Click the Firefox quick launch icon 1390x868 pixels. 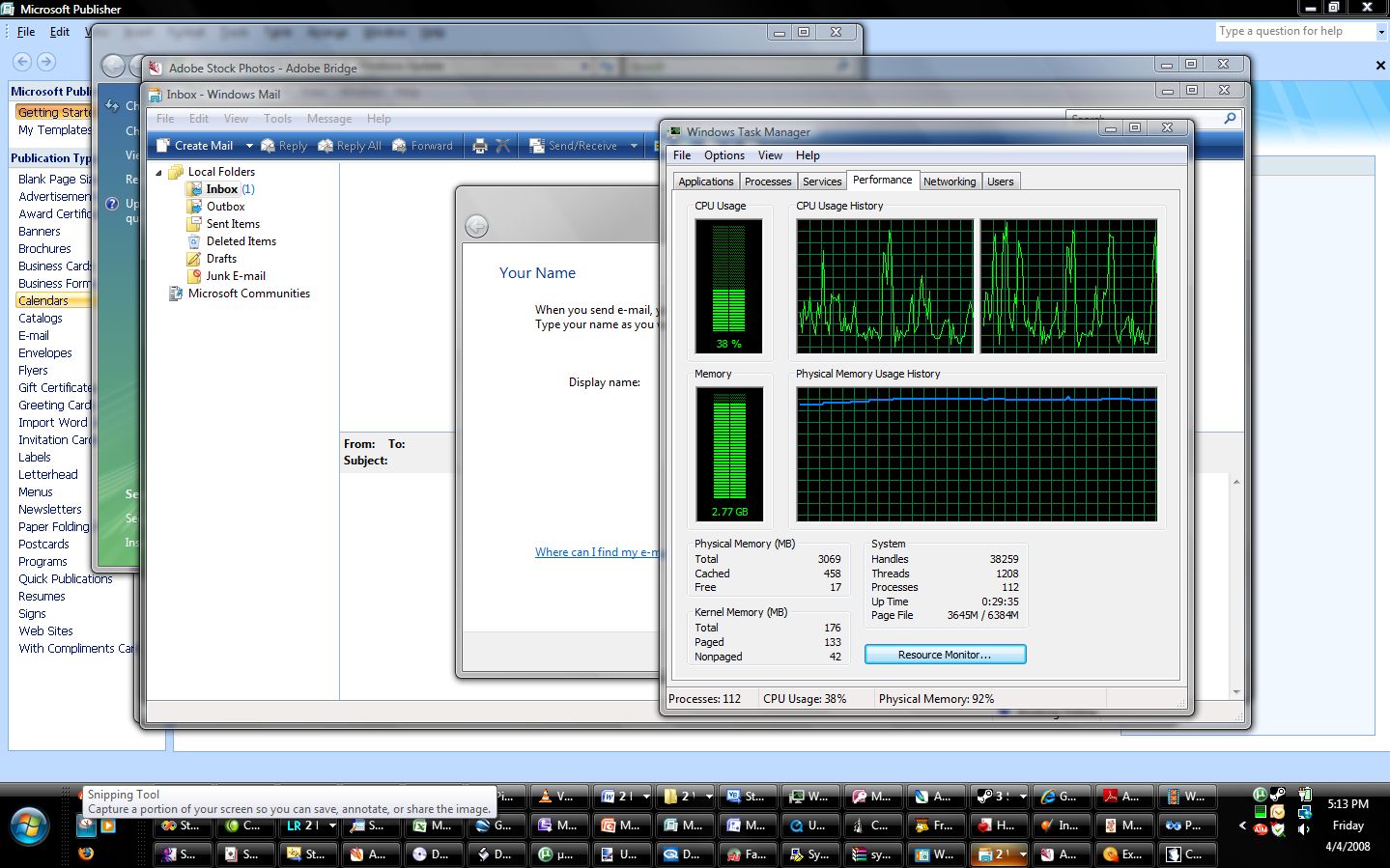(x=86, y=853)
